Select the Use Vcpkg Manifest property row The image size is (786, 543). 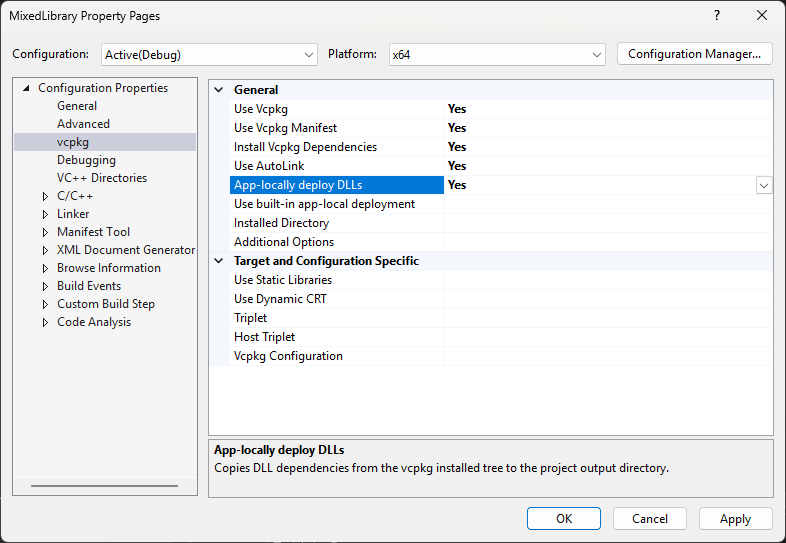click(501, 128)
